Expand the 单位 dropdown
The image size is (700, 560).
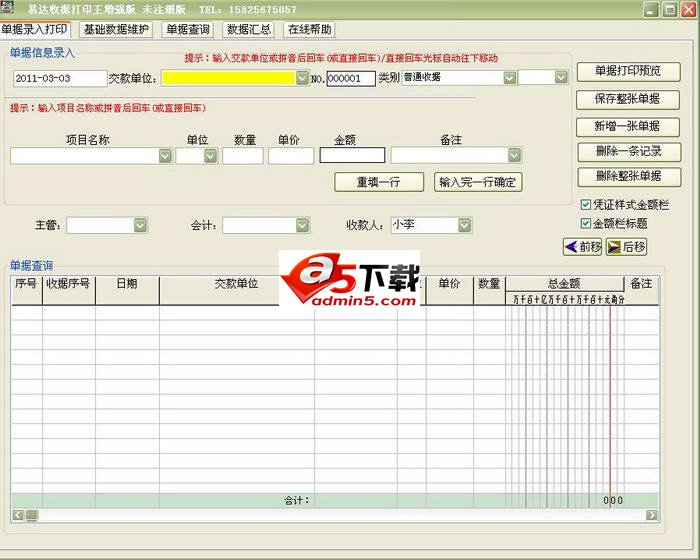click(210, 156)
